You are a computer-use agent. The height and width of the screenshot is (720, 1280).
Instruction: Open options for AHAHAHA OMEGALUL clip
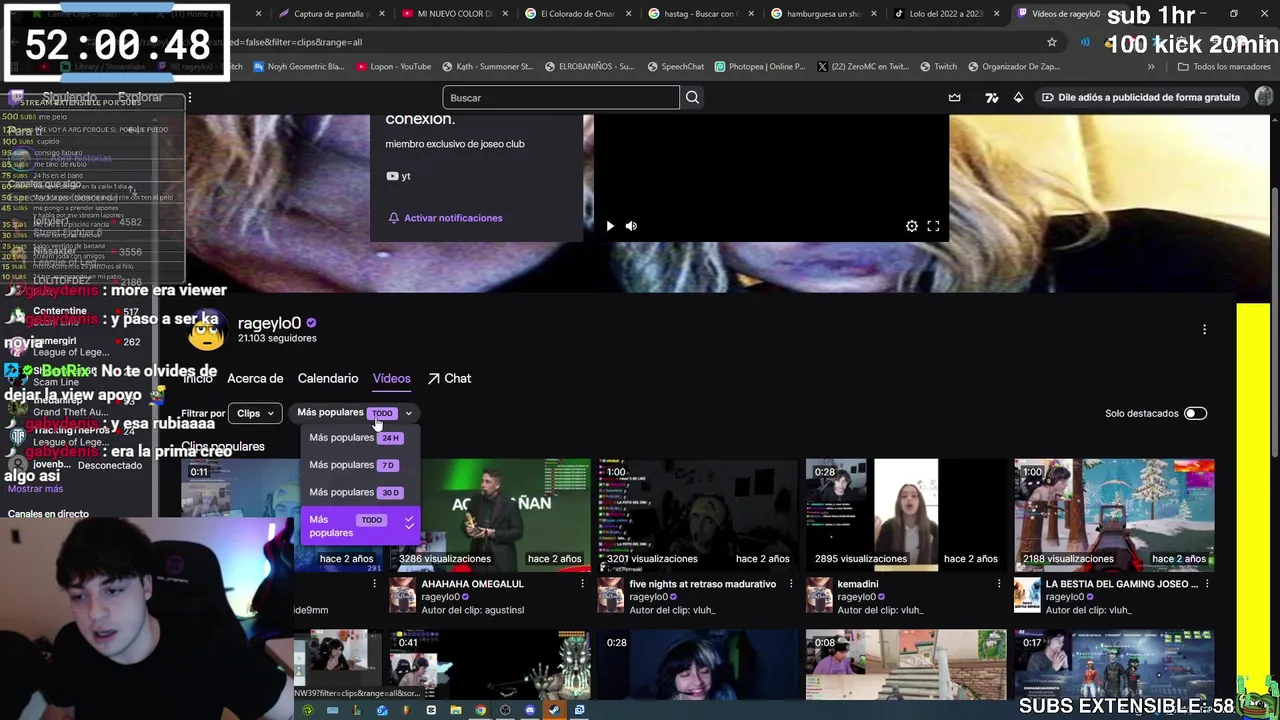point(582,584)
